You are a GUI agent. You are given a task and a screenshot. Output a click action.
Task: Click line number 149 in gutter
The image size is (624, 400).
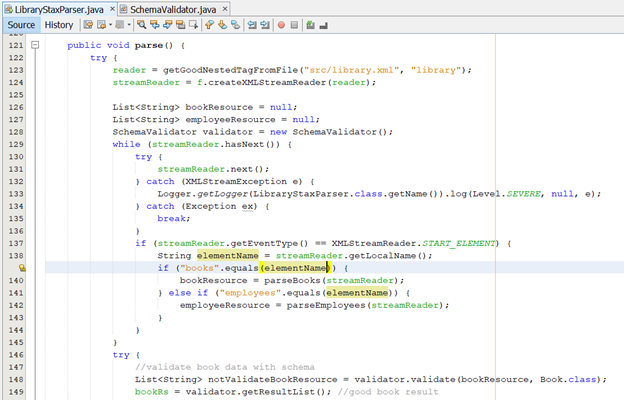[x=16, y=392]
